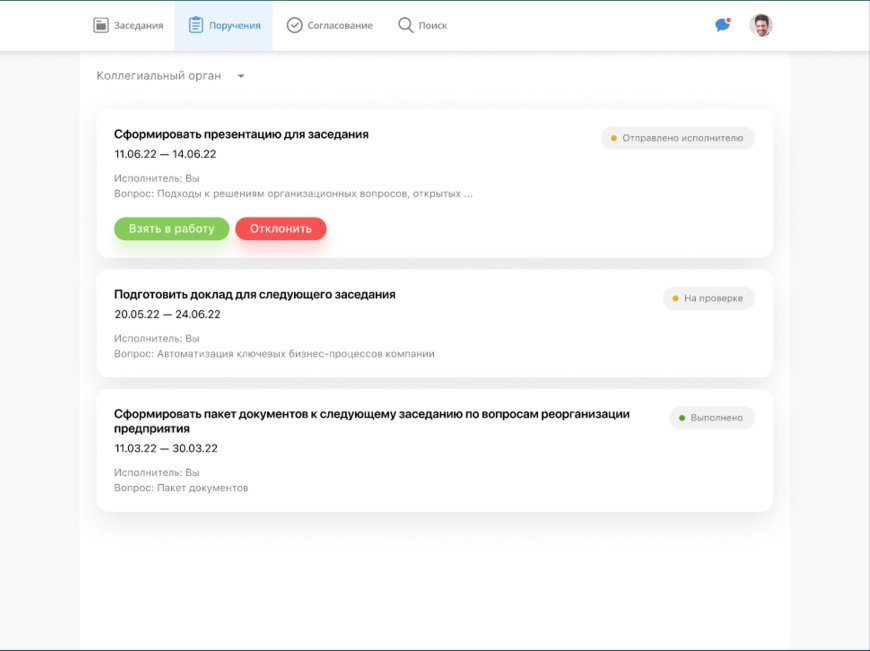Screen dimensions: 870x651
Task: Click the Отправлено исполнителю status badge
Action: pos(678,138)
